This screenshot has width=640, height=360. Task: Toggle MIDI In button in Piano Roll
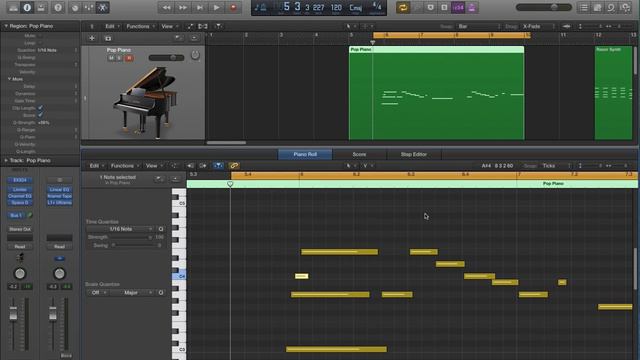(190, 166)
